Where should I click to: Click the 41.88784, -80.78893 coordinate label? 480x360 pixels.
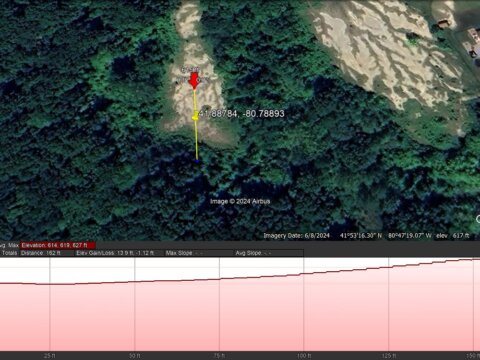(242, 114)
